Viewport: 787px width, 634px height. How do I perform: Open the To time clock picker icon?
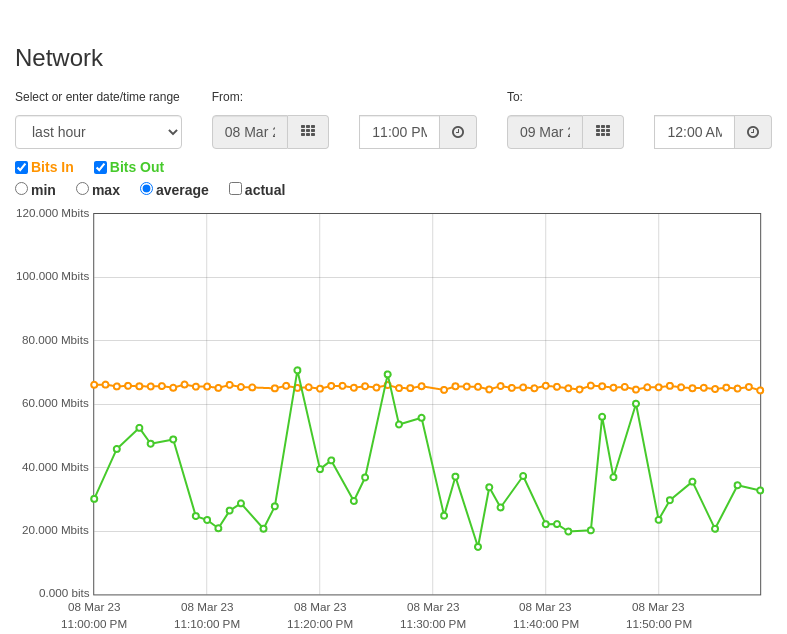coord(753,132)
